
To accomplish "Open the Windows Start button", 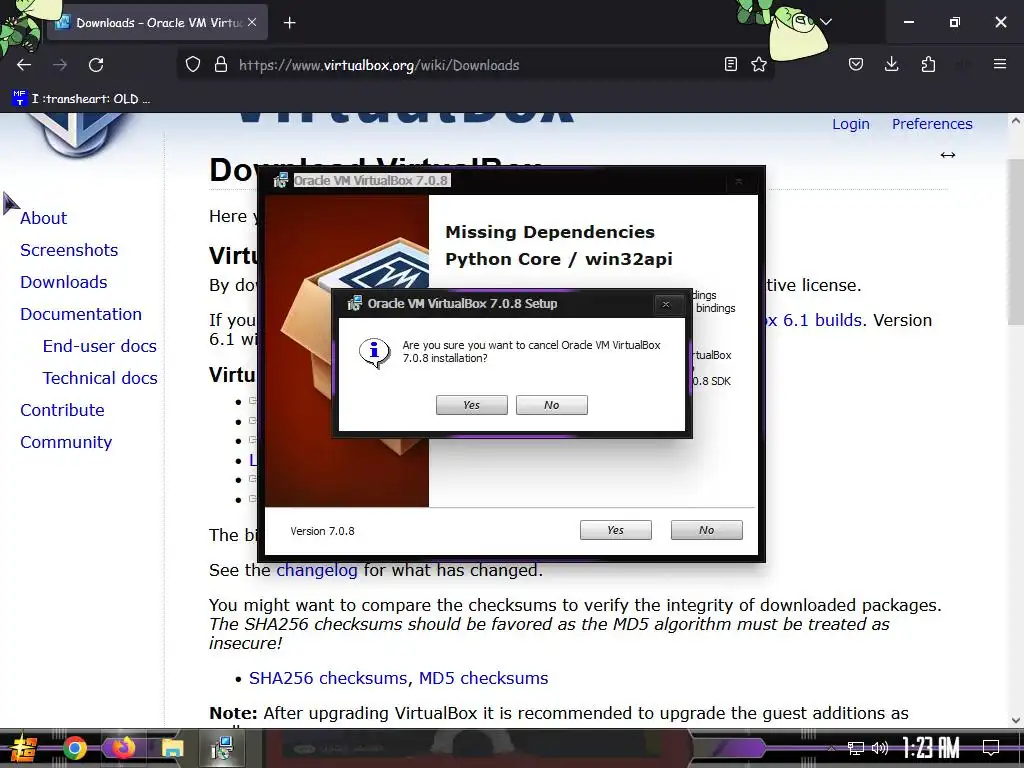I will [x=23, y=748].
